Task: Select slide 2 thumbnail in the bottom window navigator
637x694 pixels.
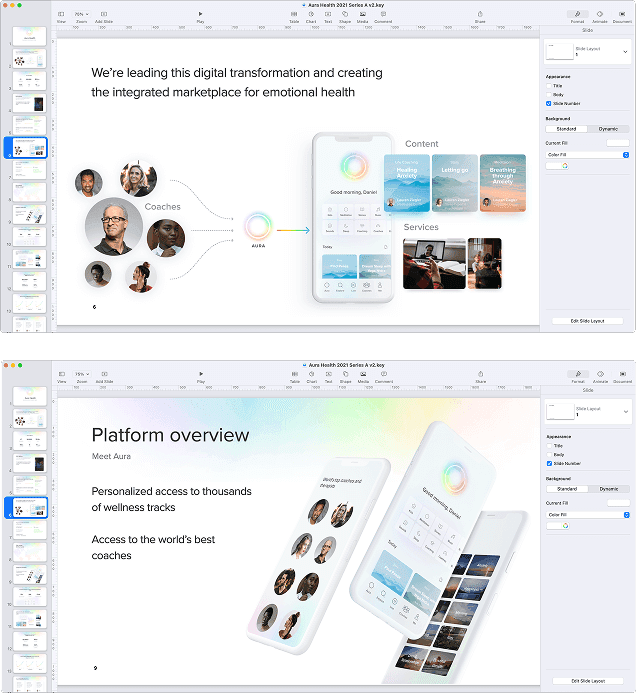Action: coord(30,418)
